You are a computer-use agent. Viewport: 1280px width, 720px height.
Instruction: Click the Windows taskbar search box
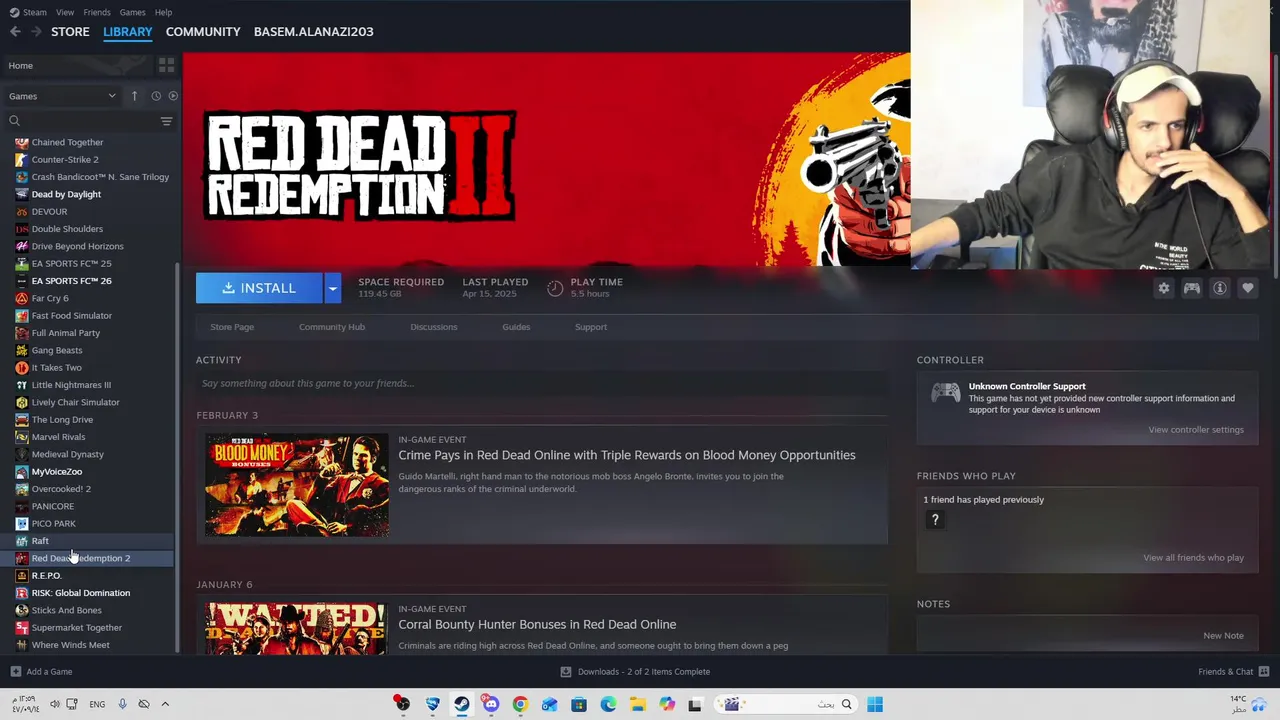point(787,704)
